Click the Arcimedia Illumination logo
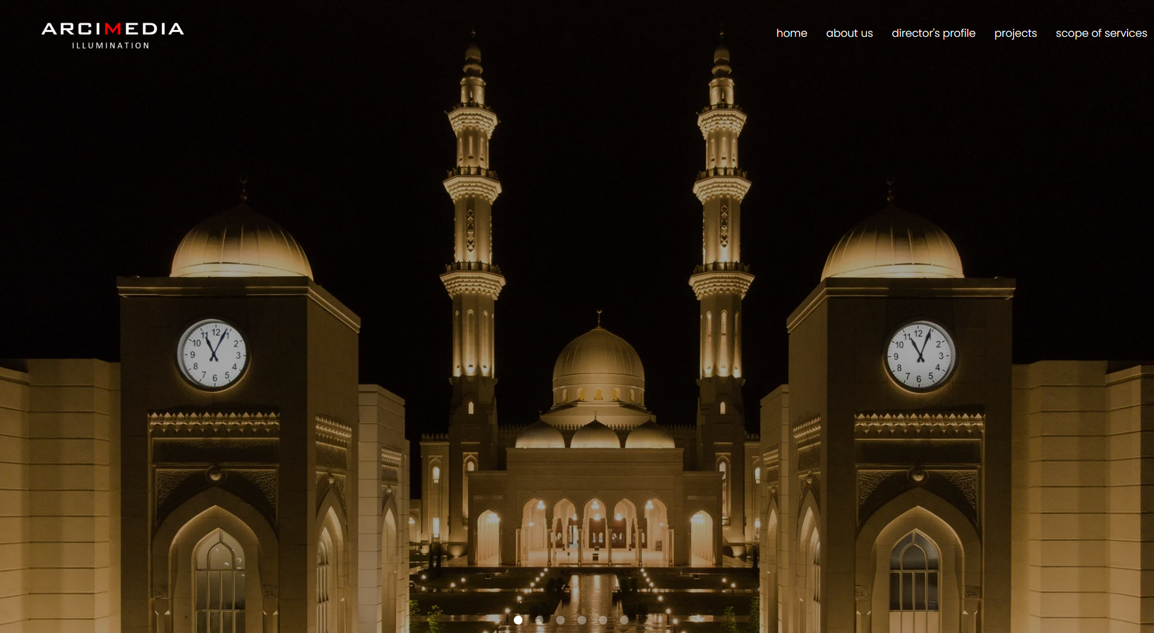 [x=112, y=34]
